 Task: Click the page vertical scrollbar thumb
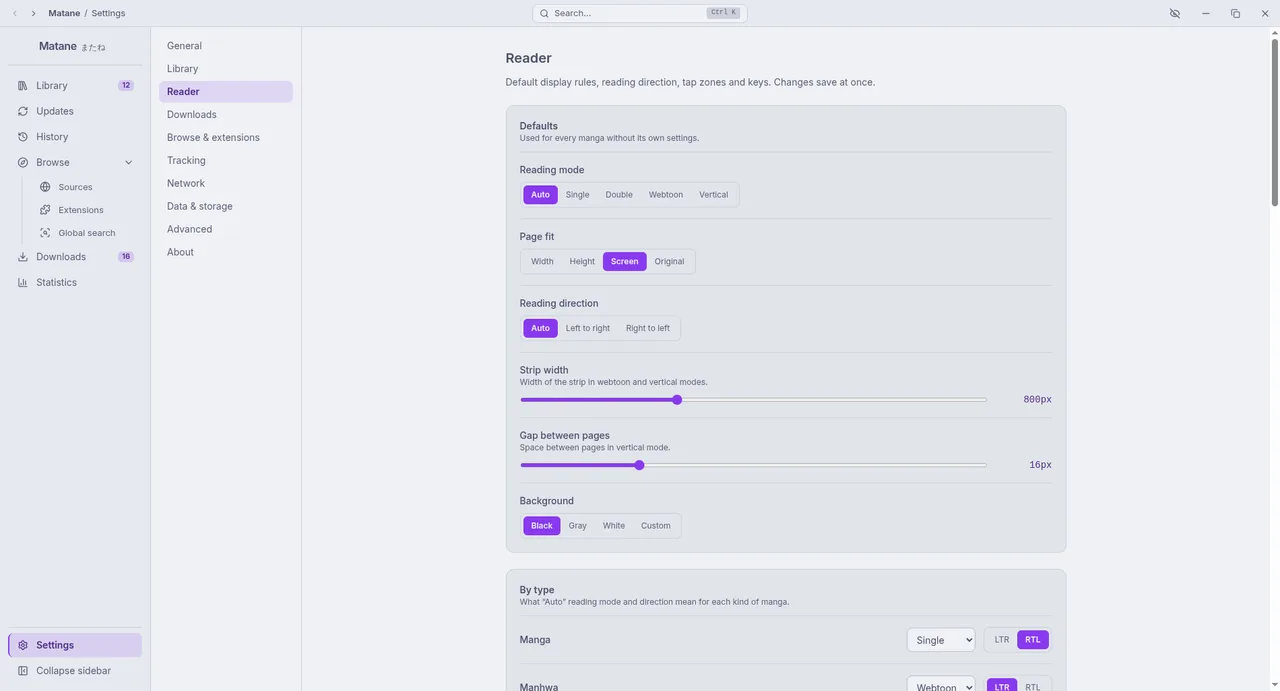click(1275, 122)
